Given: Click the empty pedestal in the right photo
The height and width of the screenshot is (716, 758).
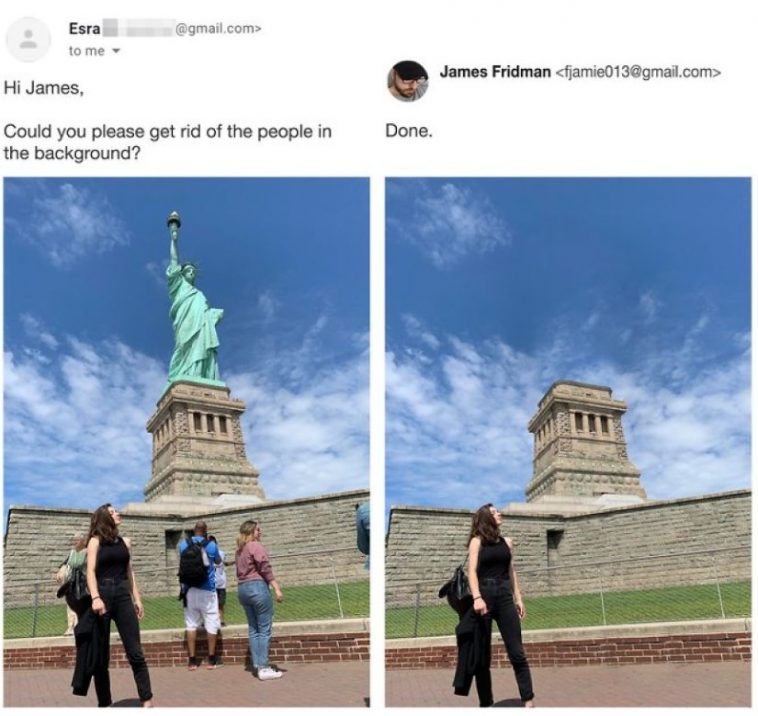Looking at the screenshot, I should tap(584, 440).
